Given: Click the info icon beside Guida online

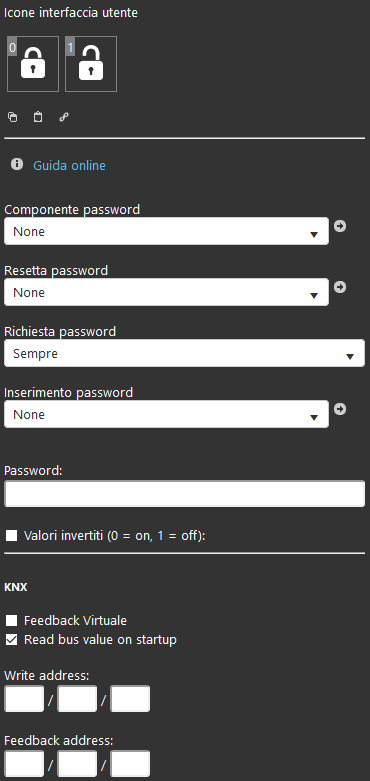Looking at the screenshot, I should tap(17, 164).
